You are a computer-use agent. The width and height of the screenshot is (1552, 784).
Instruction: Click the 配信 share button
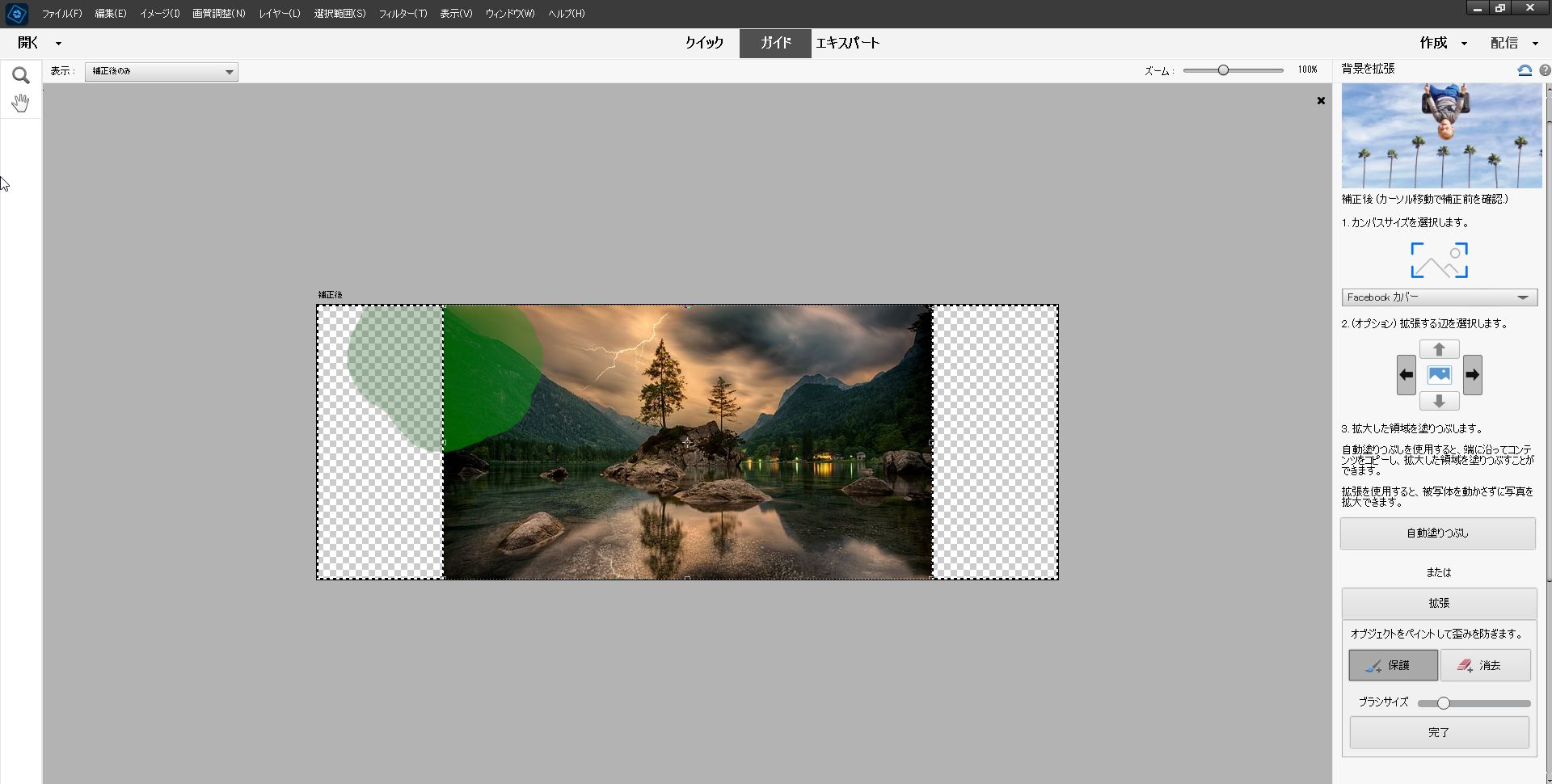pos(1504,43)
